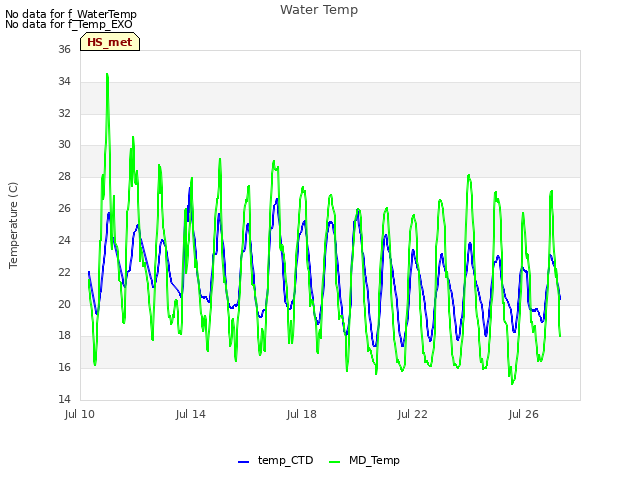
Task: Click the 32 y-axis tick label
Action: pos(64,113)
